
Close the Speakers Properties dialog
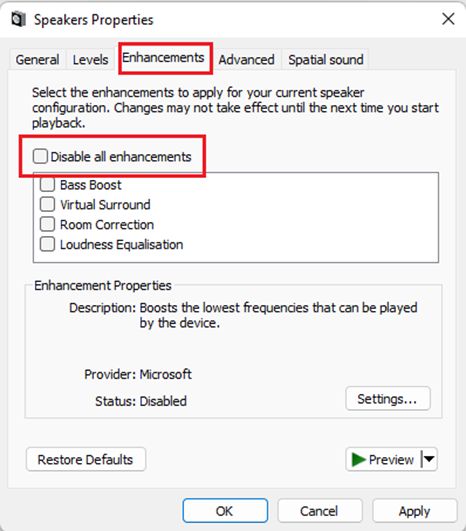pyautogui.click(x=448, y=19)
